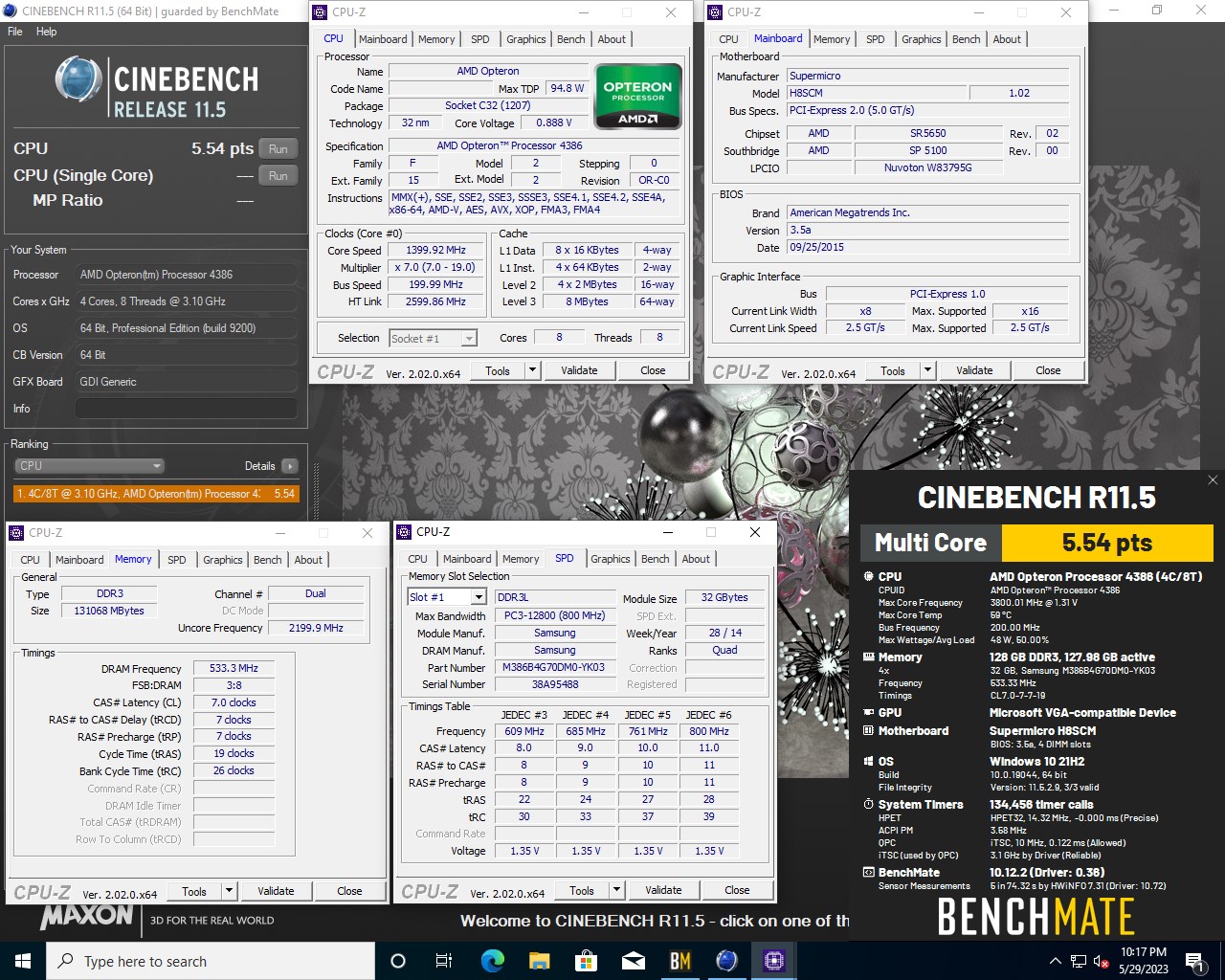
Task: Switch to Cinebench taskbar icon
Action: tap(726, 961)
